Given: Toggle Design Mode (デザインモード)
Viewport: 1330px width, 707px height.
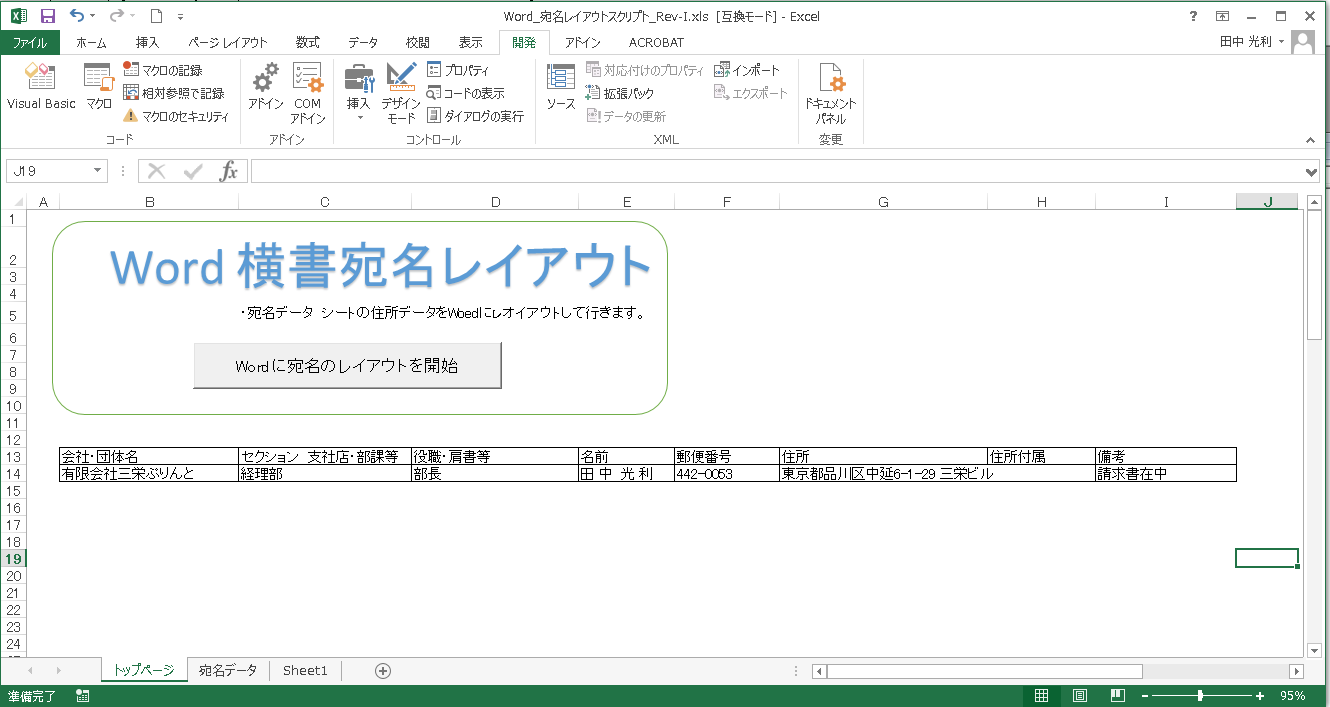Looking at the screenshot, I should click(x=401, y=93).
